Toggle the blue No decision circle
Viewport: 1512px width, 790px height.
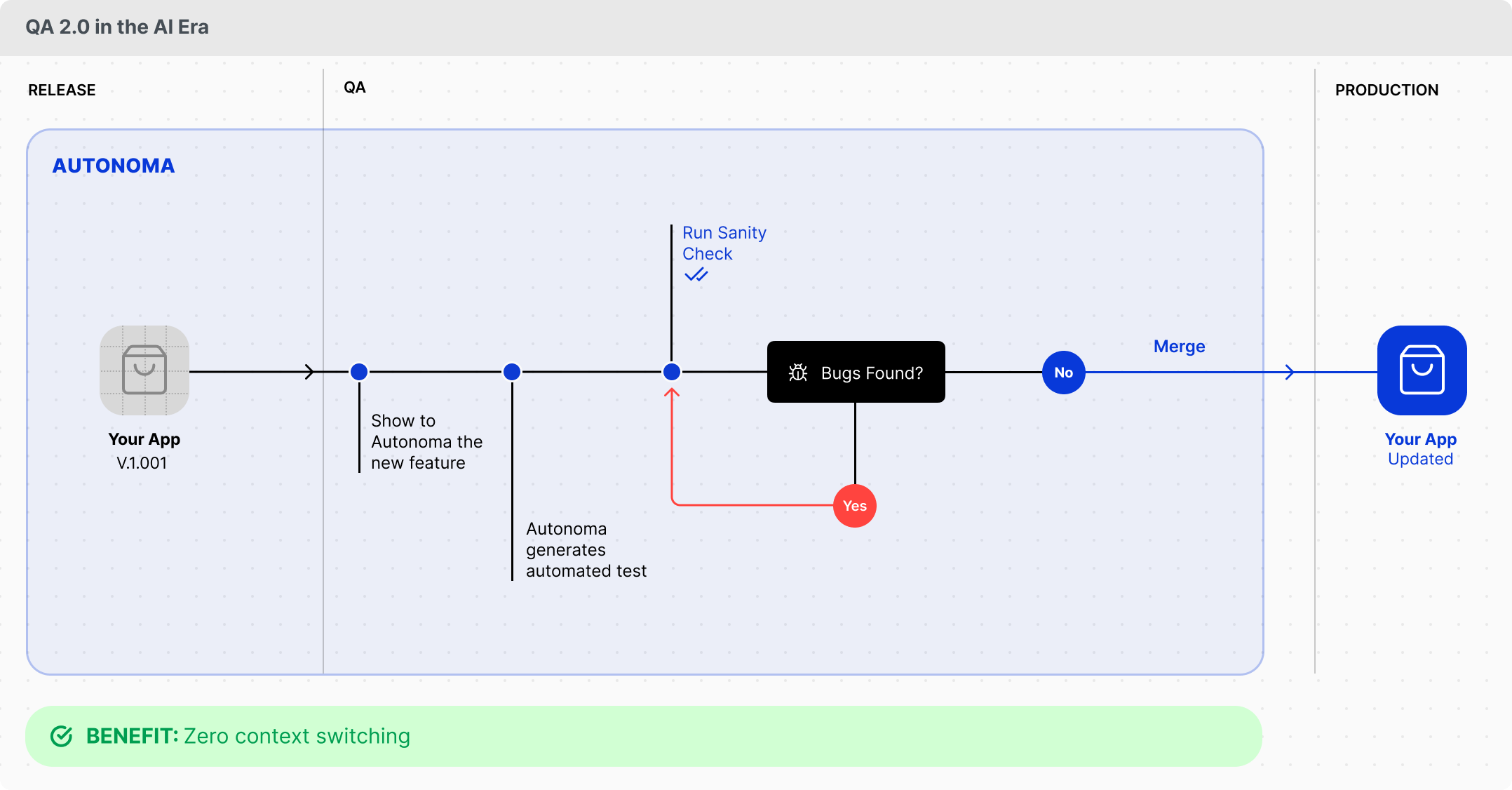(1063, 373)
